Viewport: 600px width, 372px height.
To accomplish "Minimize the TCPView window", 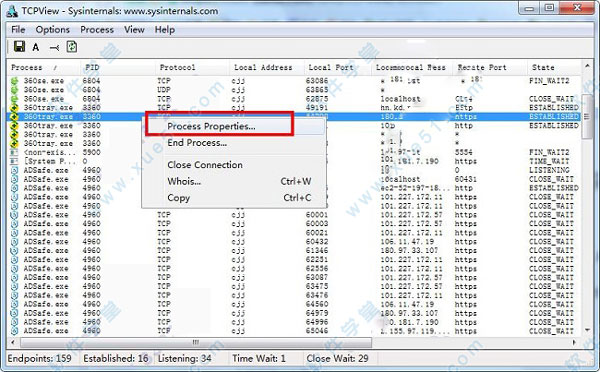I will coord(530,8).
